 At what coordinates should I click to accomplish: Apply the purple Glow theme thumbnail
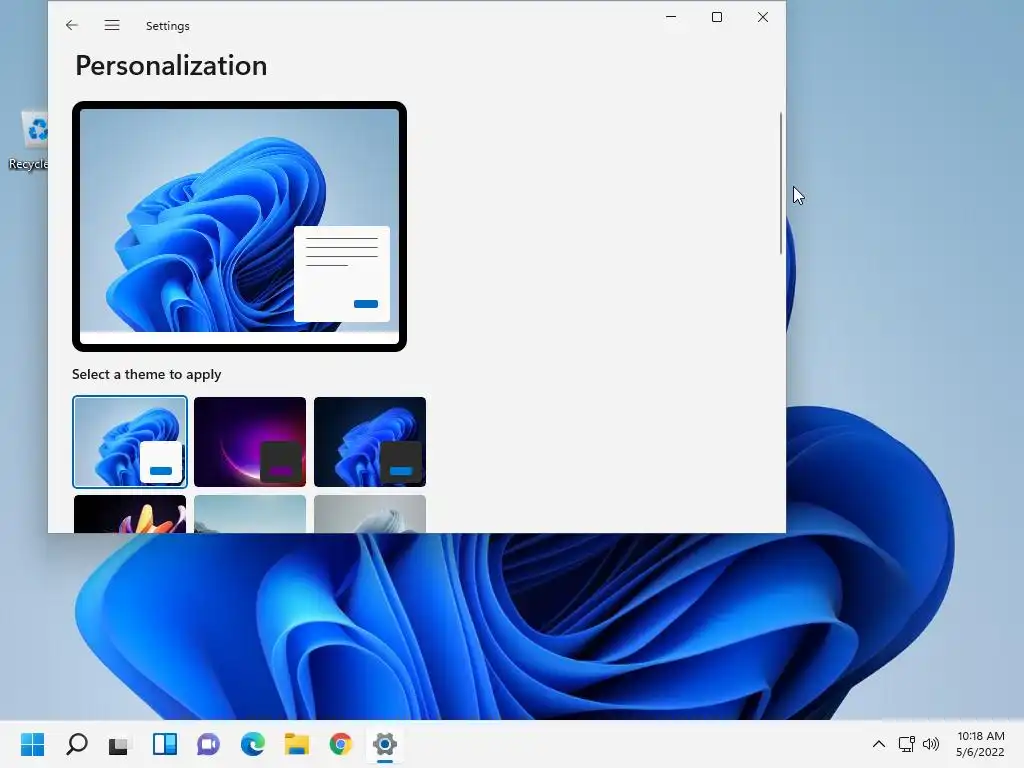coord(249,441)
